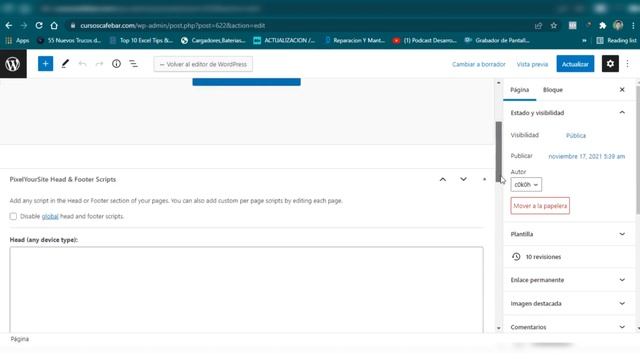Viewport: 640px width, 360px height.
Task: Reload the current browser page
Action: (39, 25)
